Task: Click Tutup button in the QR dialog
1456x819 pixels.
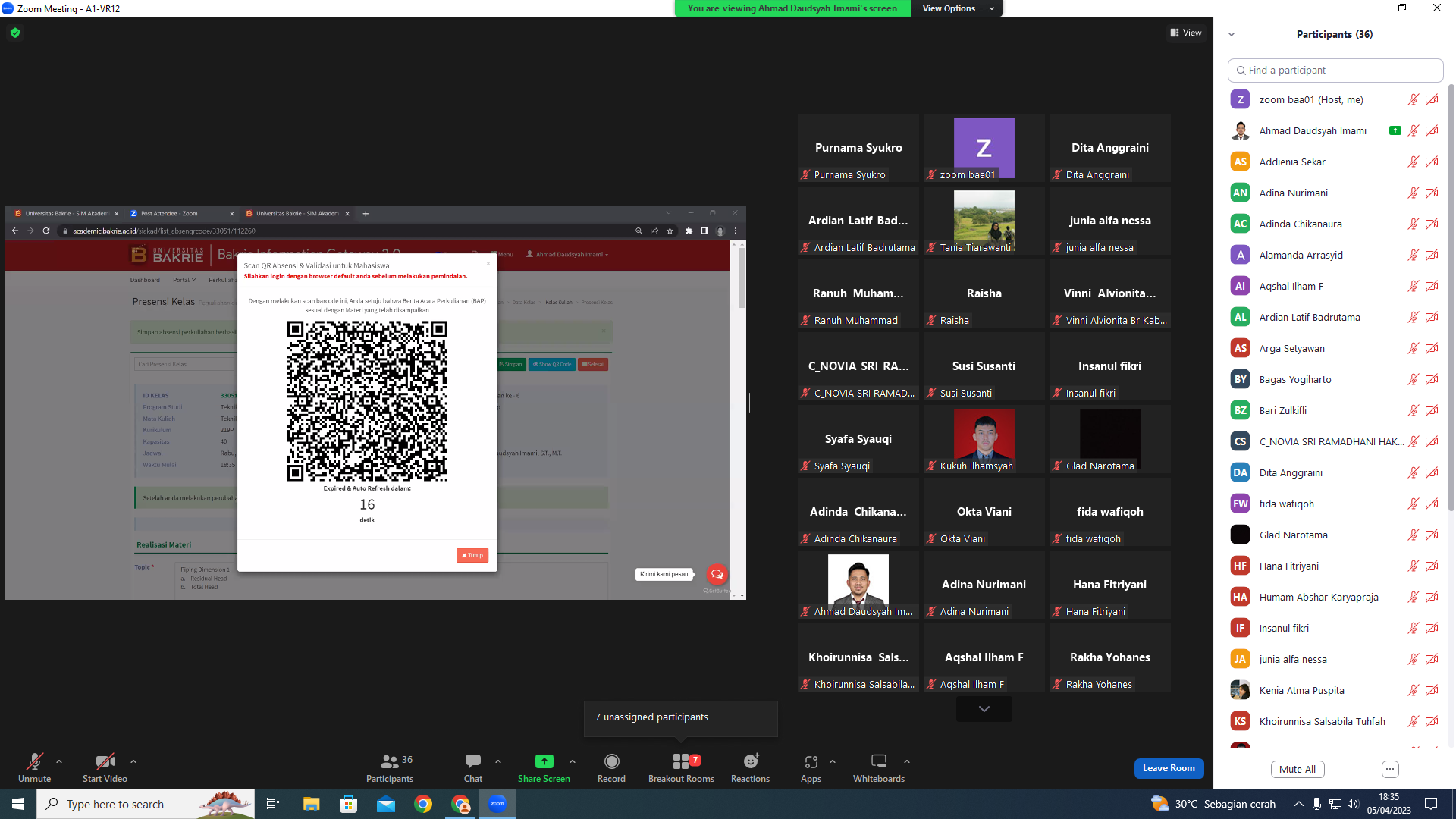Action: (472, 555)
